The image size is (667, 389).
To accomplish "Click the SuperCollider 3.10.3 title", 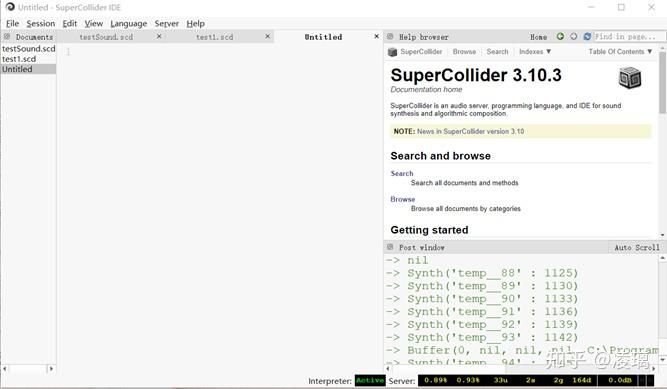I will [x=476, y=75].
